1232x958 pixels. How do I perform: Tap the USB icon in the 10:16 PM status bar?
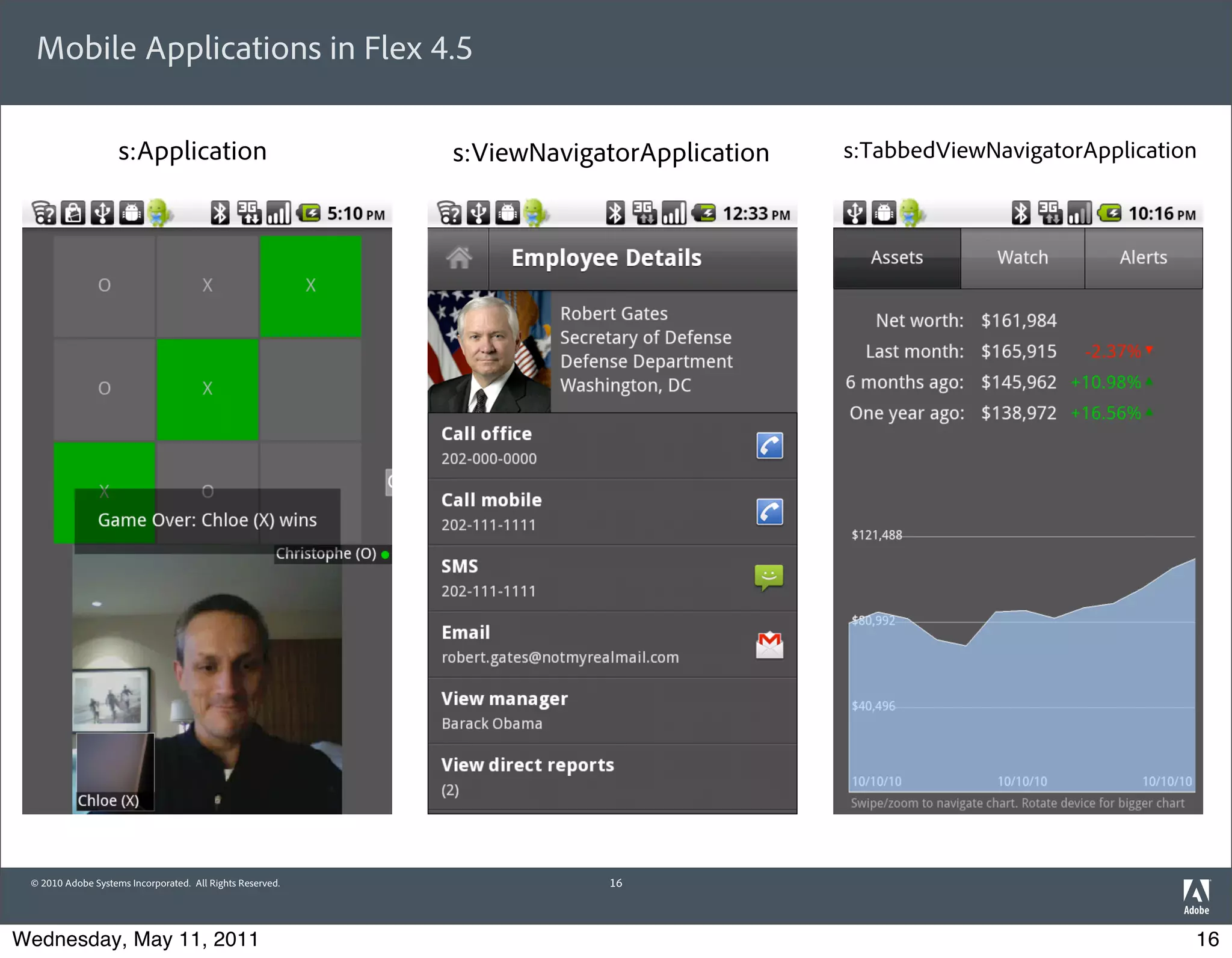tap(854, 213)
